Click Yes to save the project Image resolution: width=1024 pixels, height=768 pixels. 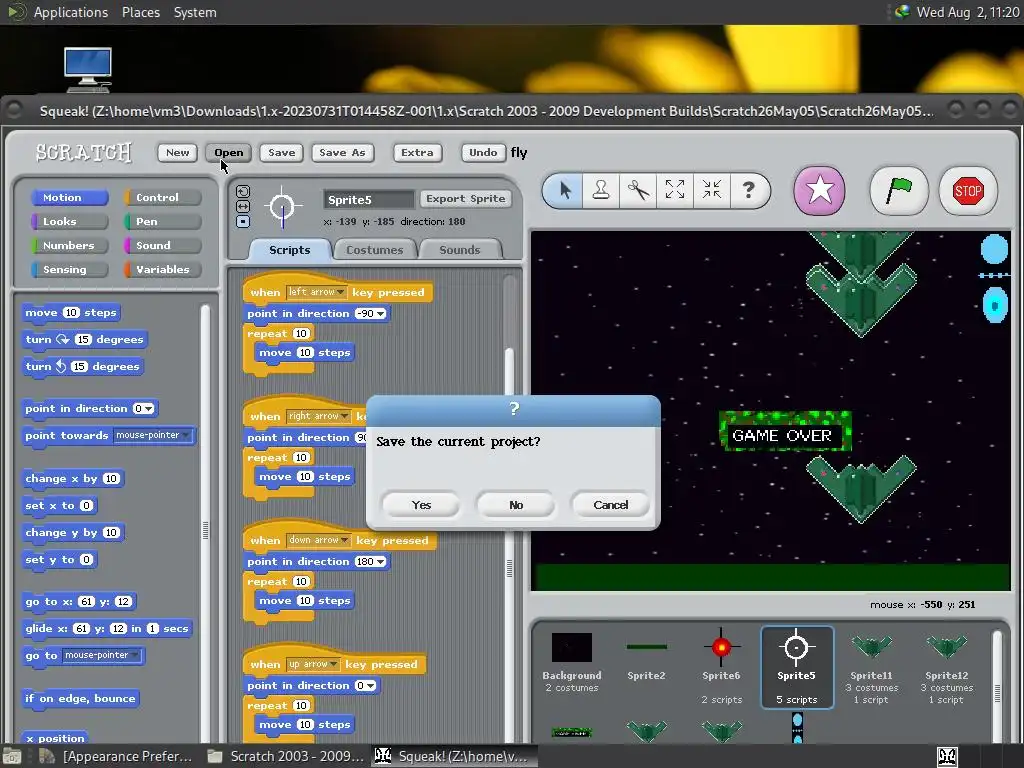pos(421,505)
